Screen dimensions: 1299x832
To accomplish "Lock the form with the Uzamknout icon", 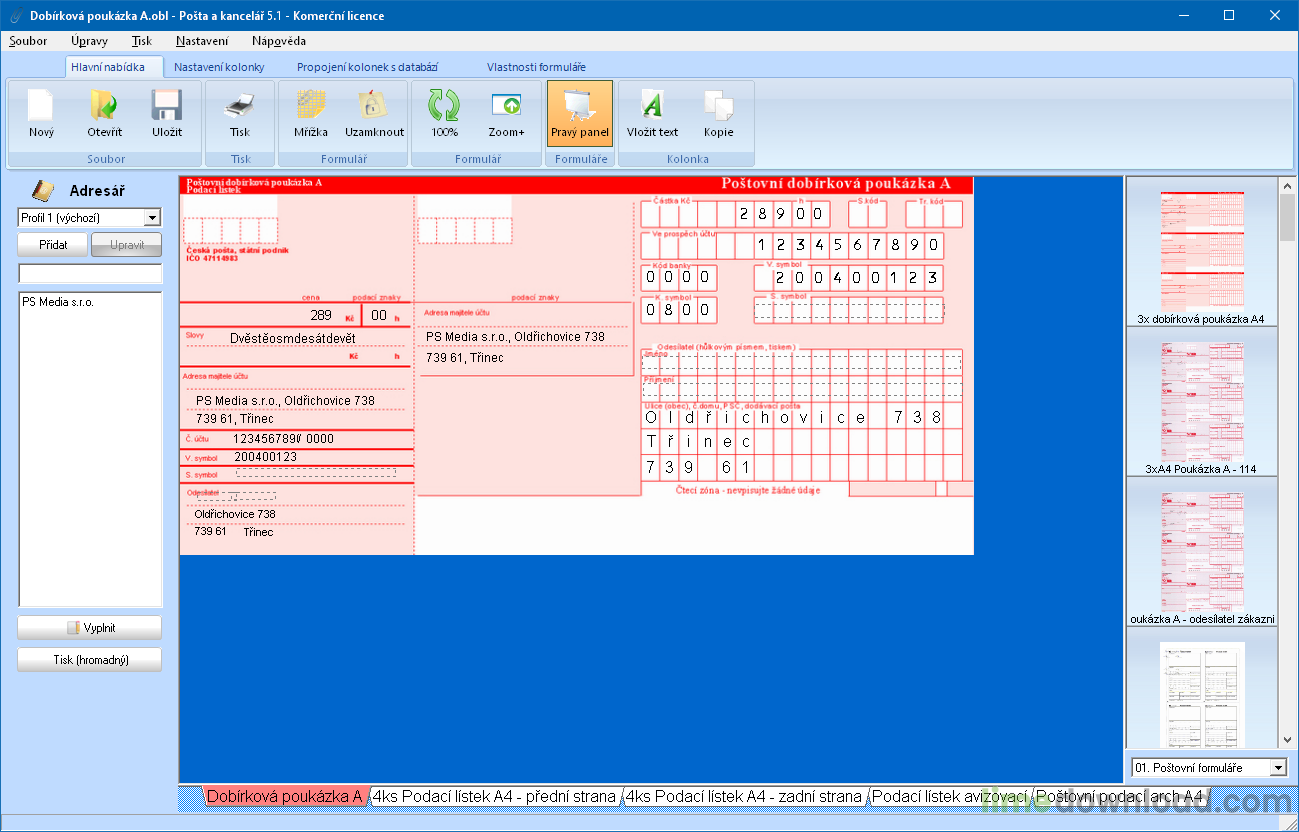I will click(374, 106).
